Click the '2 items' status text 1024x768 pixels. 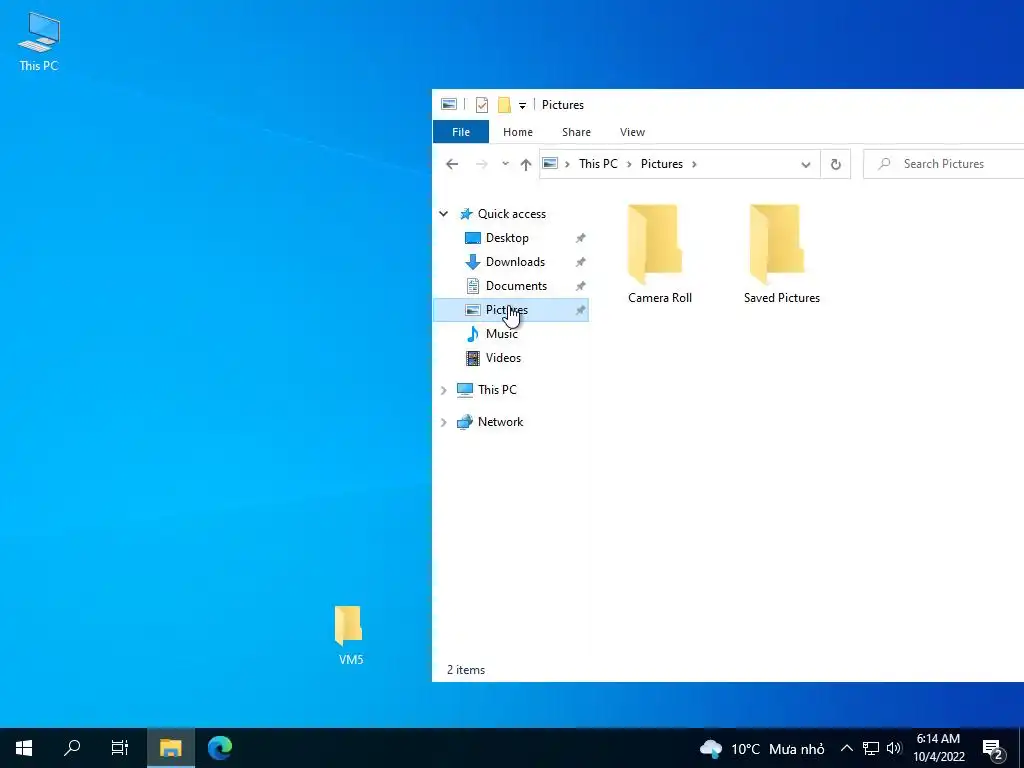click(466, 669)
